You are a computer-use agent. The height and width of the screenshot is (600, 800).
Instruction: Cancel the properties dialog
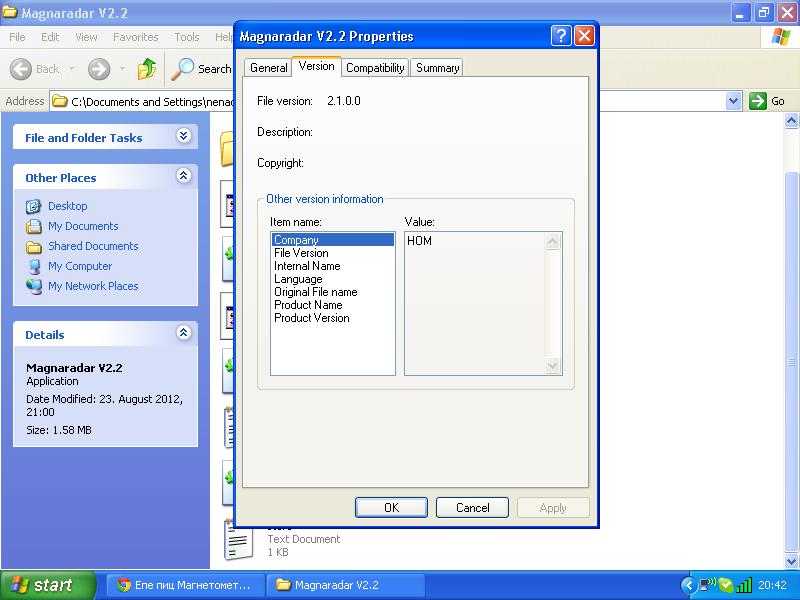tap(472, 508)
